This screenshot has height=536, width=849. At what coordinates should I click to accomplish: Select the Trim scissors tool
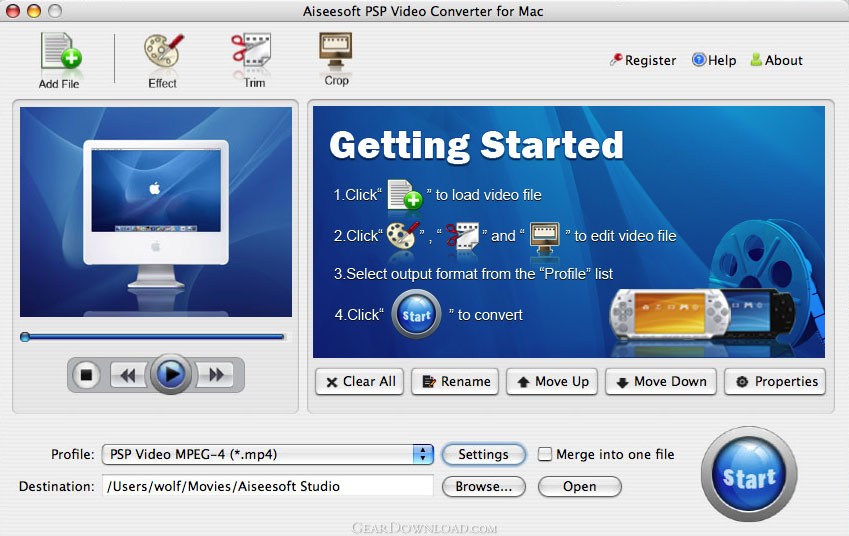click(x=253, y=60)
